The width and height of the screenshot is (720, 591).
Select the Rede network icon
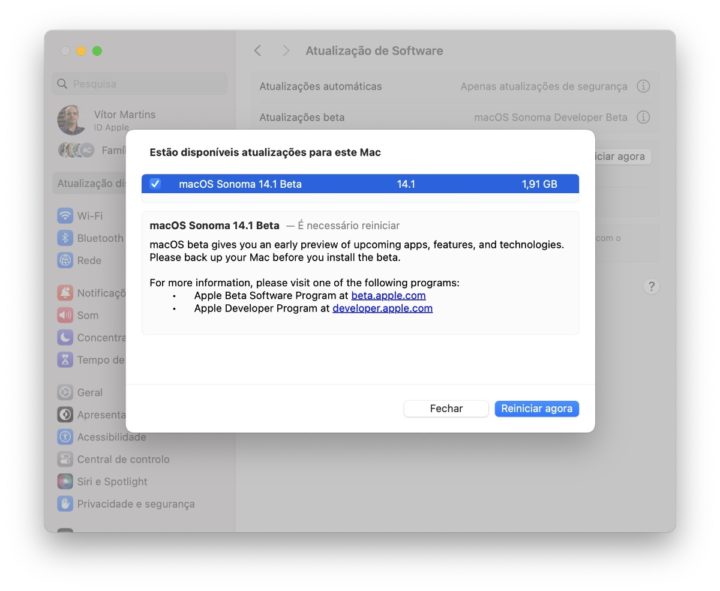pyautogui.click(x=65, y=260)
